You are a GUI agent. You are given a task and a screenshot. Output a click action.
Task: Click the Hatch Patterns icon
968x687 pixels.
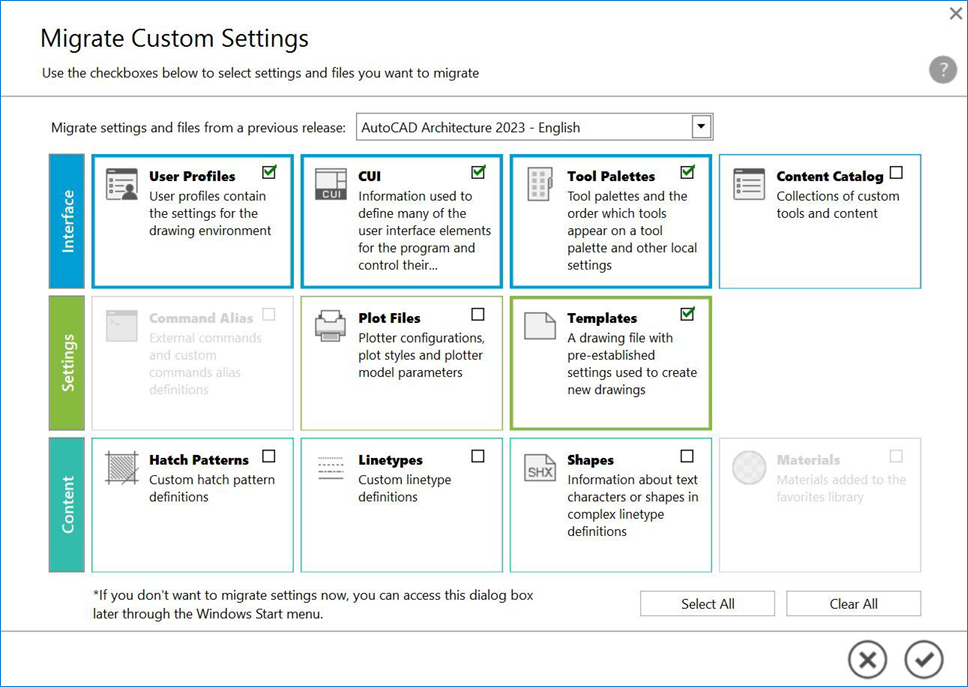click(121, 468)
